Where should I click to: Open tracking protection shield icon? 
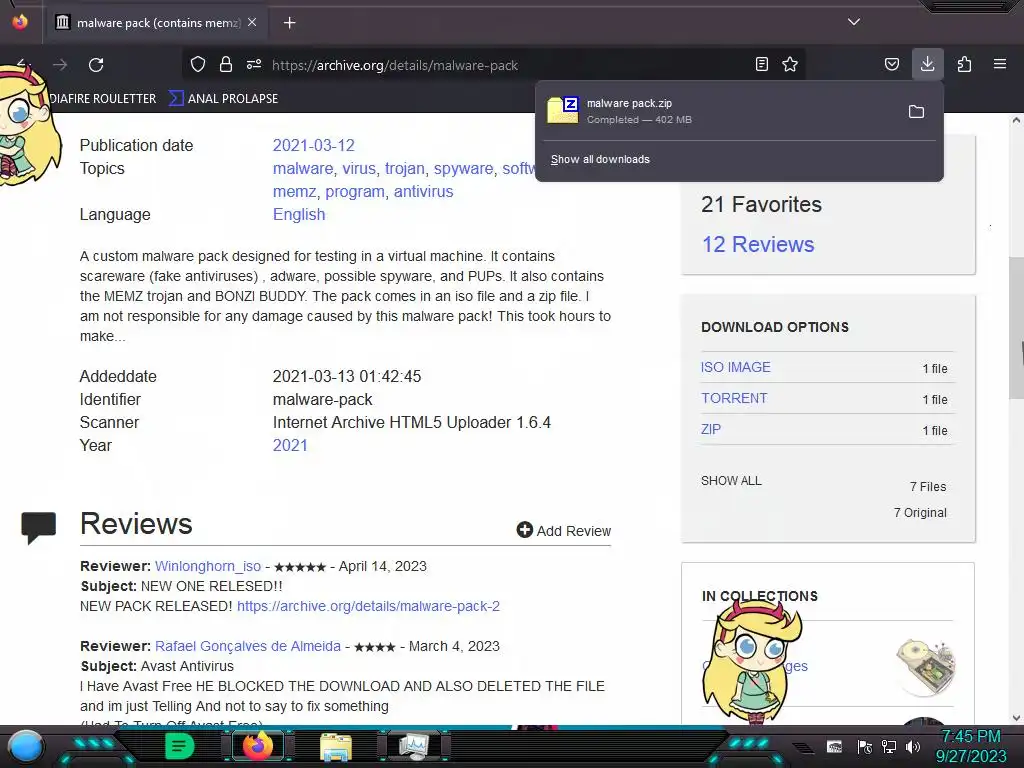(198, 64)
